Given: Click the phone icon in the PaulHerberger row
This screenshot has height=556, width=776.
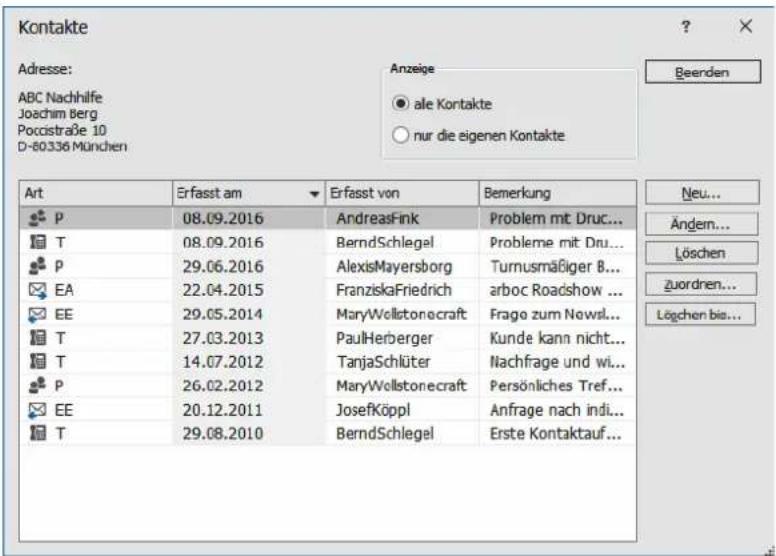Looking at the screenshot, I should coord(38,338).
